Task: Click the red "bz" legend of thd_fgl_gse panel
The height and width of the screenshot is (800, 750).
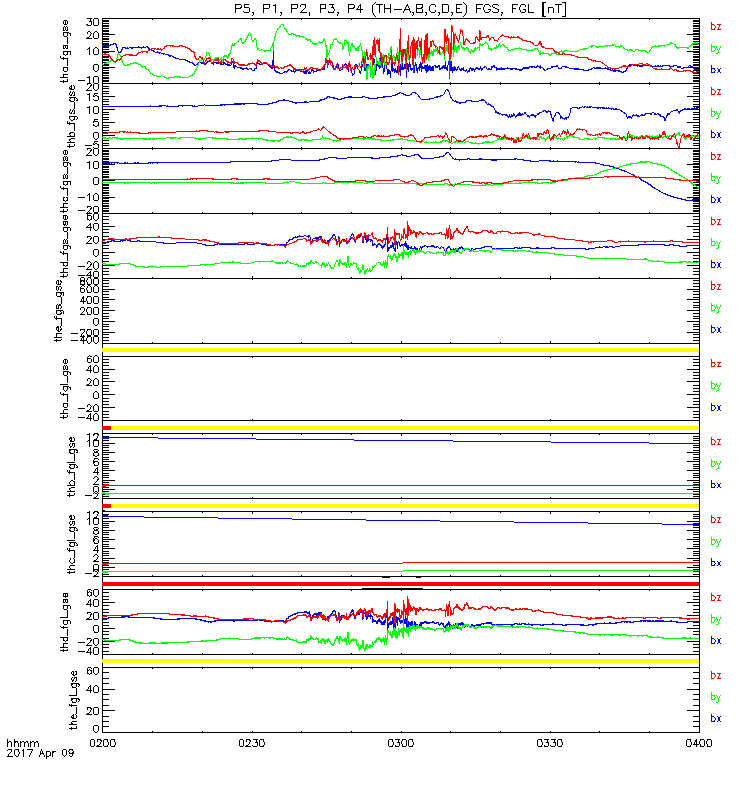Action: [716, 597]
